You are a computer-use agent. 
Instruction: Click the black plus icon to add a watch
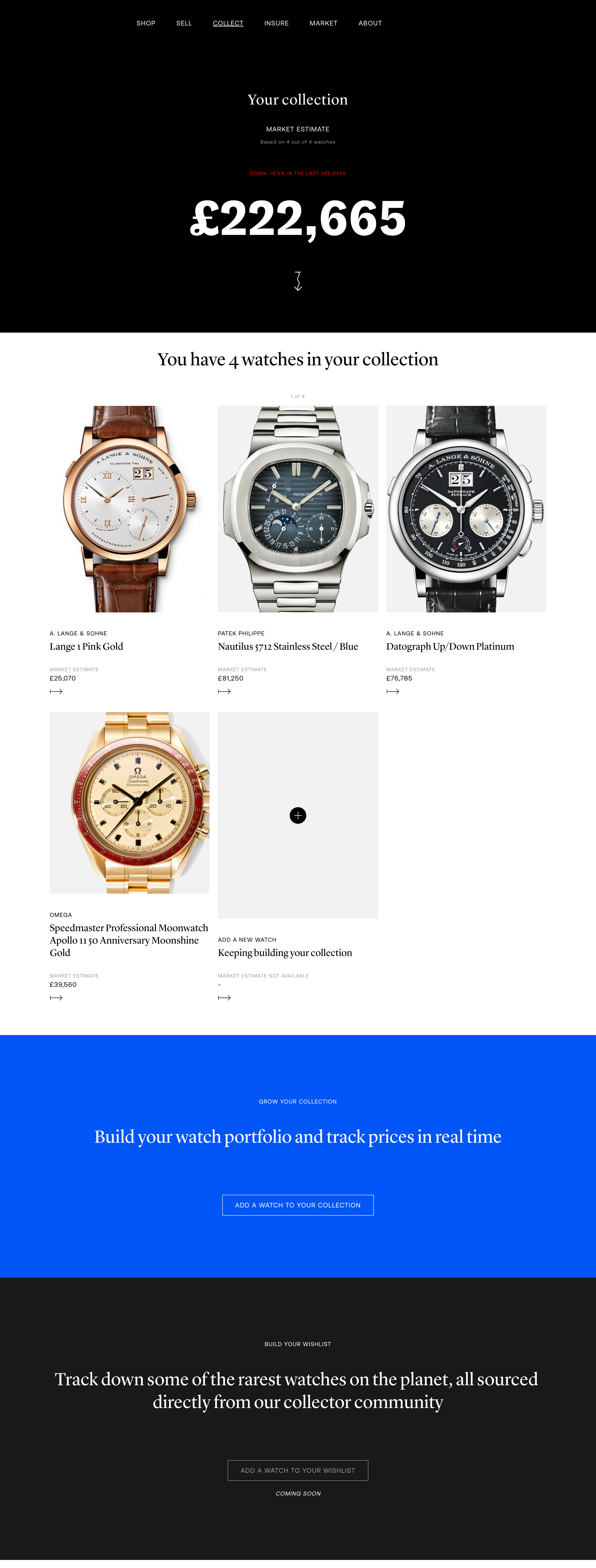(298, 815)
